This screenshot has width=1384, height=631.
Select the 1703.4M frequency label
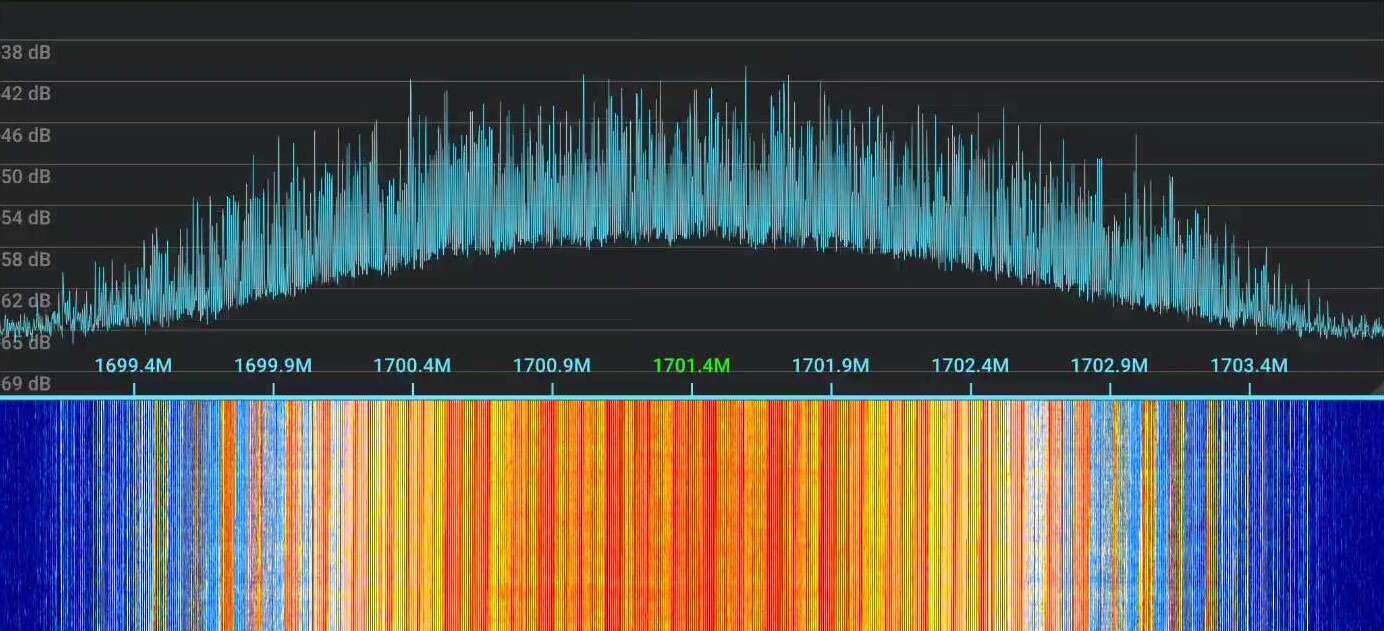point(1249,366)
